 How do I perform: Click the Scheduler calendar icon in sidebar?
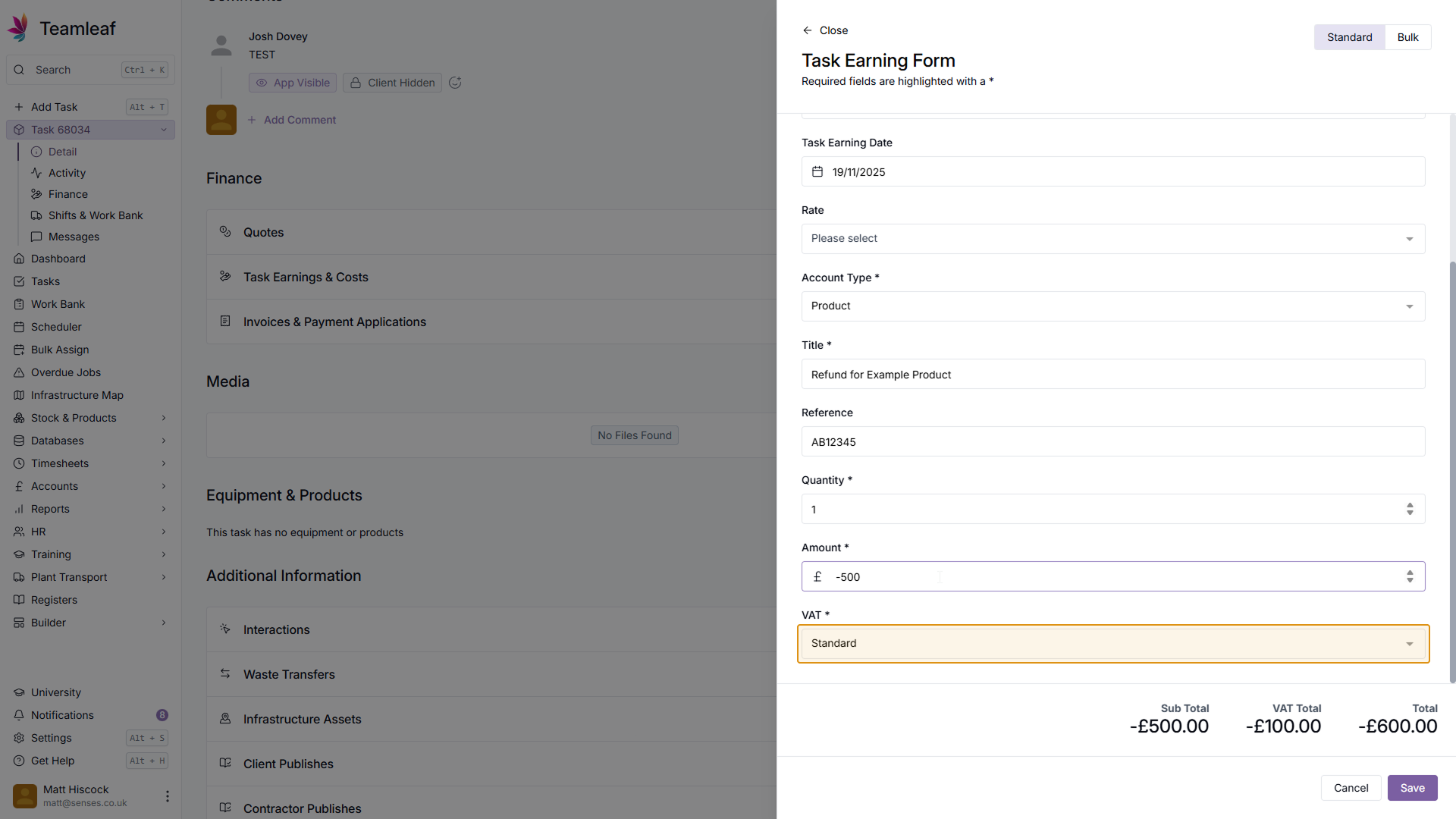pos(19,327)
